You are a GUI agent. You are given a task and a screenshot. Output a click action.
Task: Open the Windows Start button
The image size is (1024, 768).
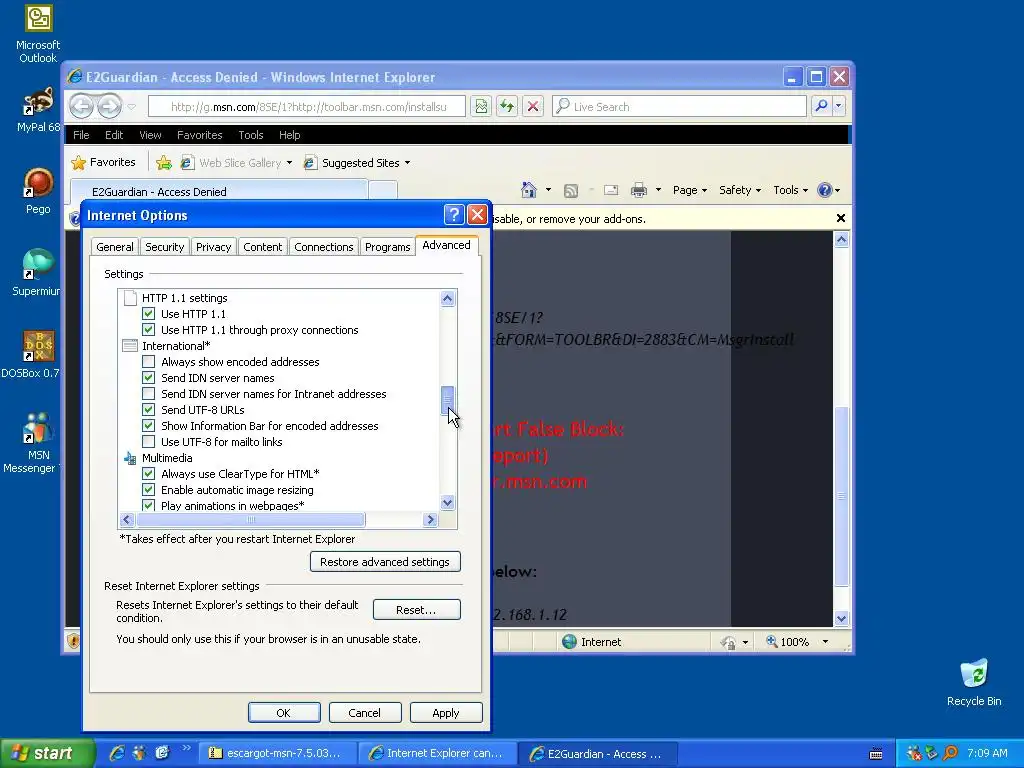47,753
